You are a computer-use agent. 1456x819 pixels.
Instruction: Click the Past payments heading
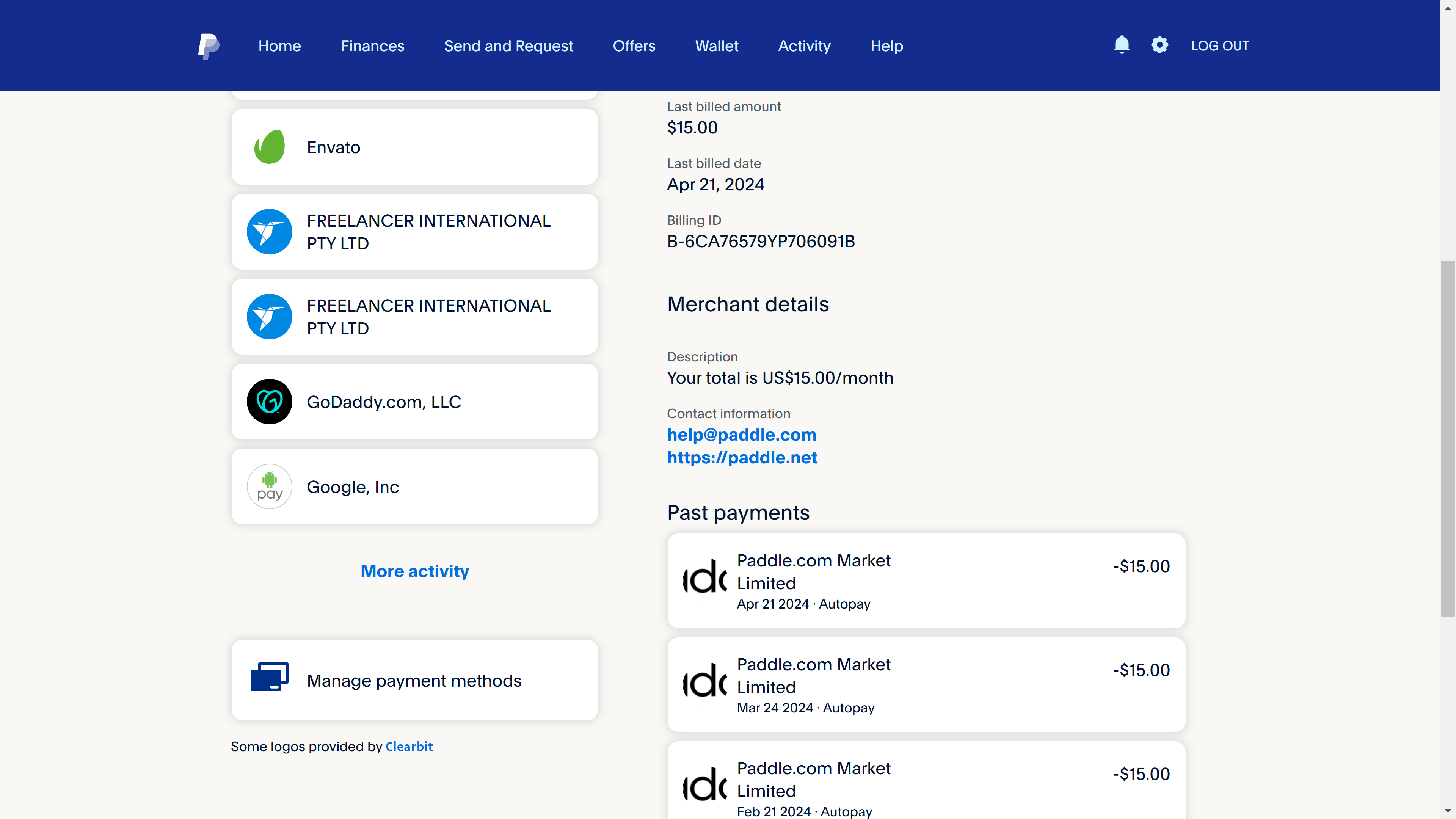click(738, 513)
